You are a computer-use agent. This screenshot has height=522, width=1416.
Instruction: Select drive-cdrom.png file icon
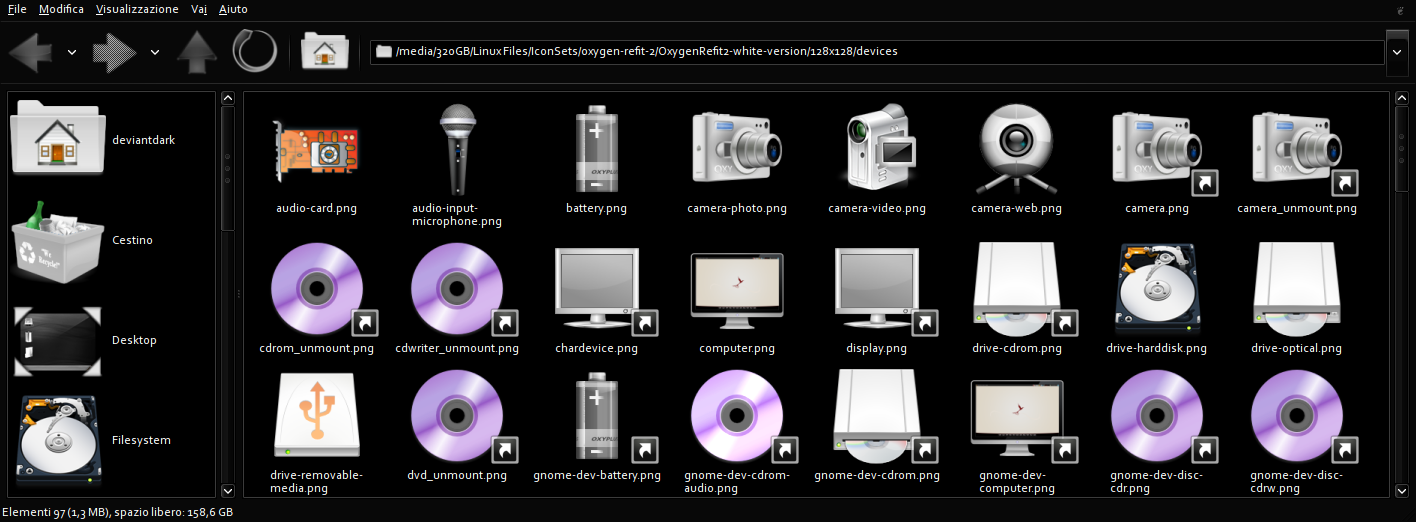click(x=1025, y=289)
